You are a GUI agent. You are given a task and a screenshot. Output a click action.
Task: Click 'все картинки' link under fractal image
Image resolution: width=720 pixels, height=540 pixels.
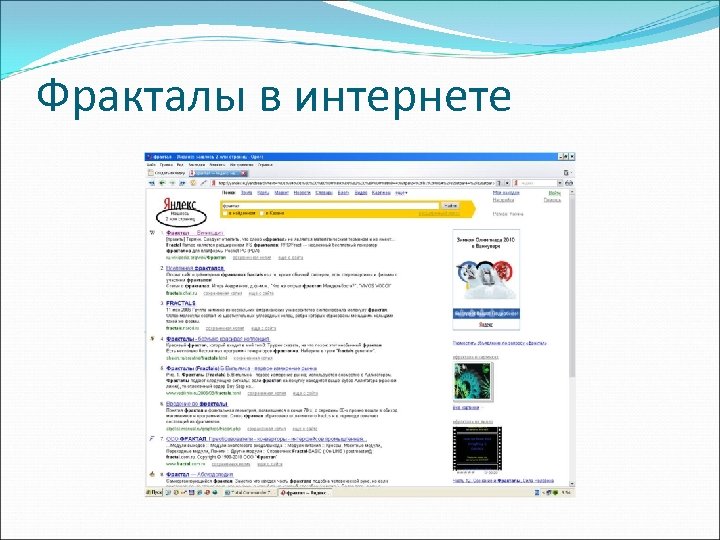466,407
